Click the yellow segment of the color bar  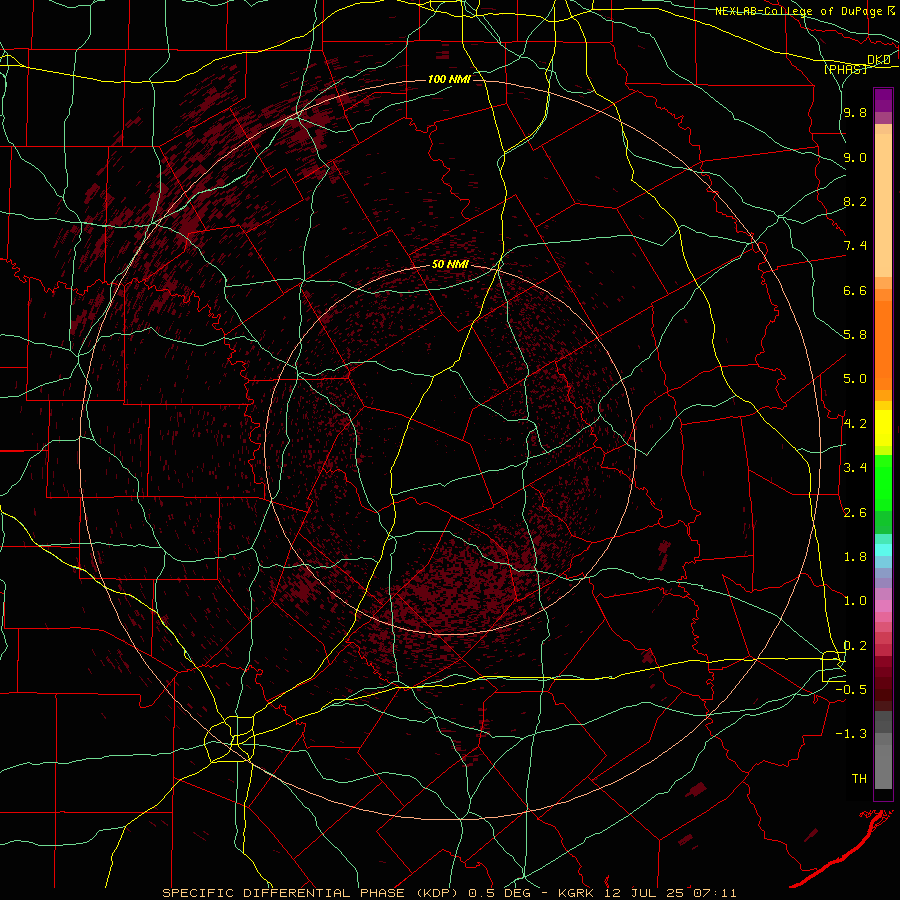pyautogui.click(x=883, y=428)
